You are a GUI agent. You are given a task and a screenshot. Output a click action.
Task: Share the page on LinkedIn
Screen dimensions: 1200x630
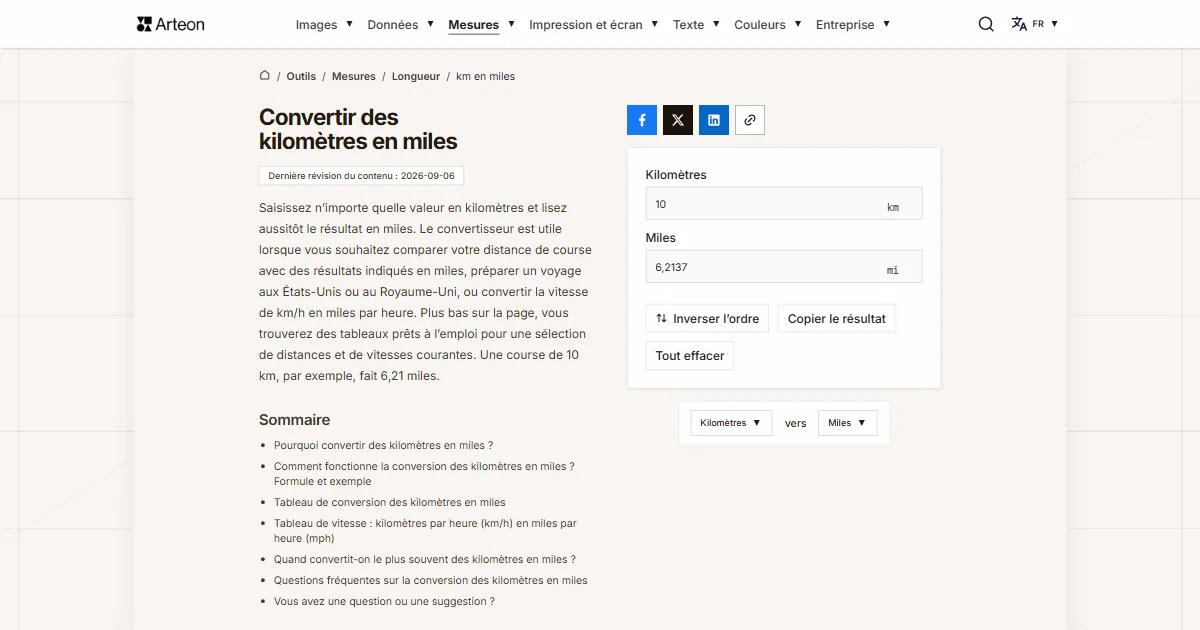pos(714,120)
